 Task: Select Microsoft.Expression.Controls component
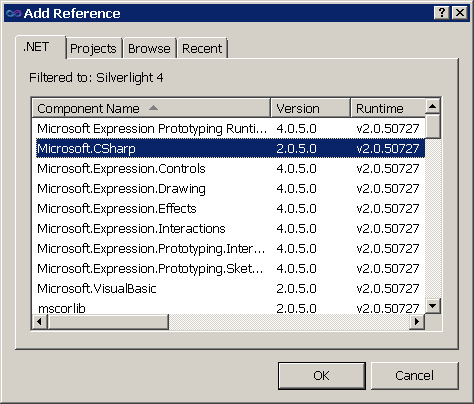coord(230,169)
